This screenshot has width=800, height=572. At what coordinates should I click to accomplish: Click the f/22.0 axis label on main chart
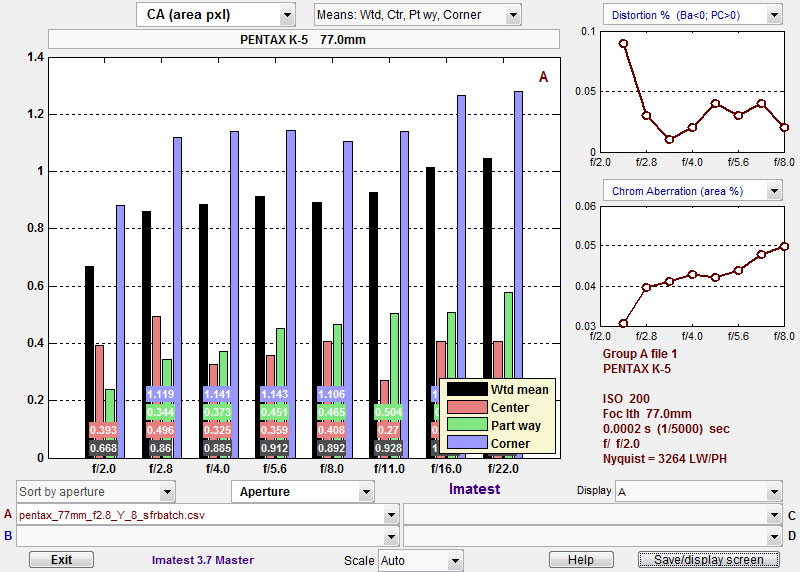click(x=503, y=468)
